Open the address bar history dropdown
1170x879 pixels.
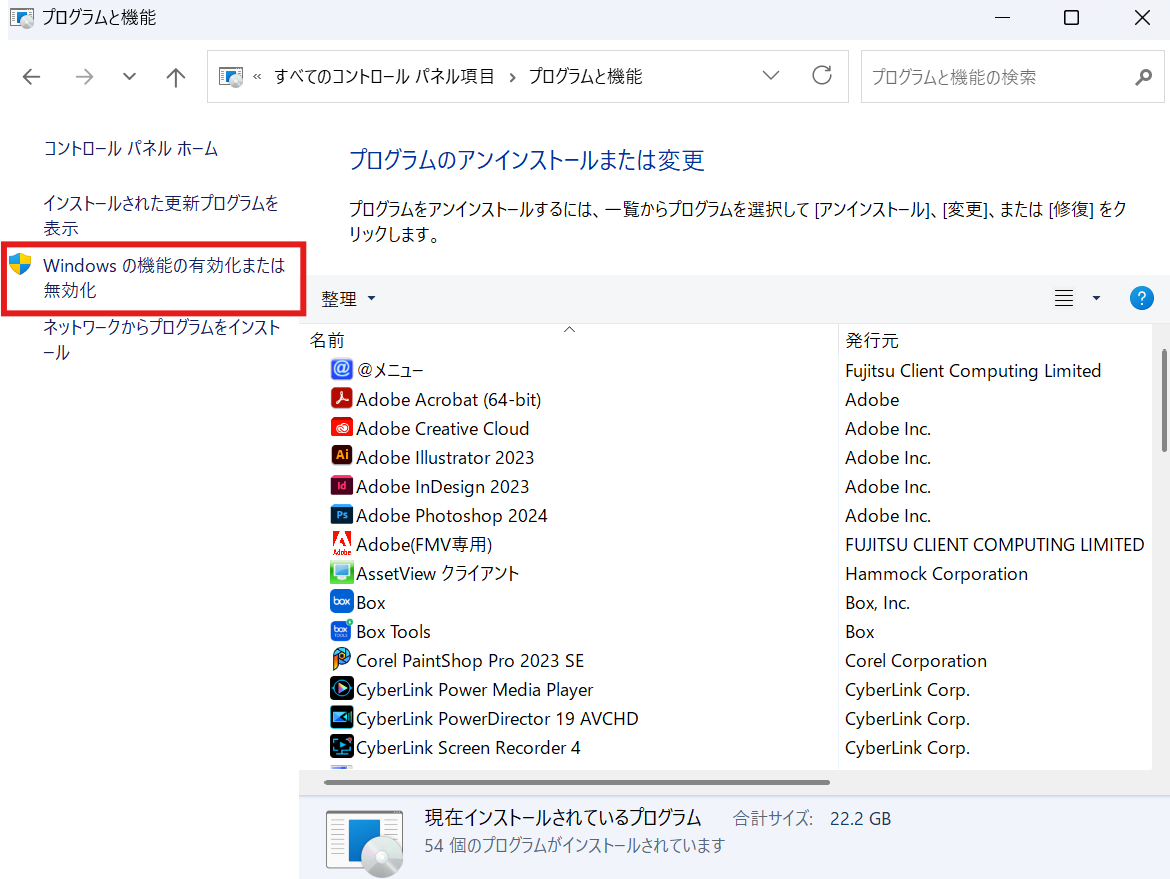(771, 76)
